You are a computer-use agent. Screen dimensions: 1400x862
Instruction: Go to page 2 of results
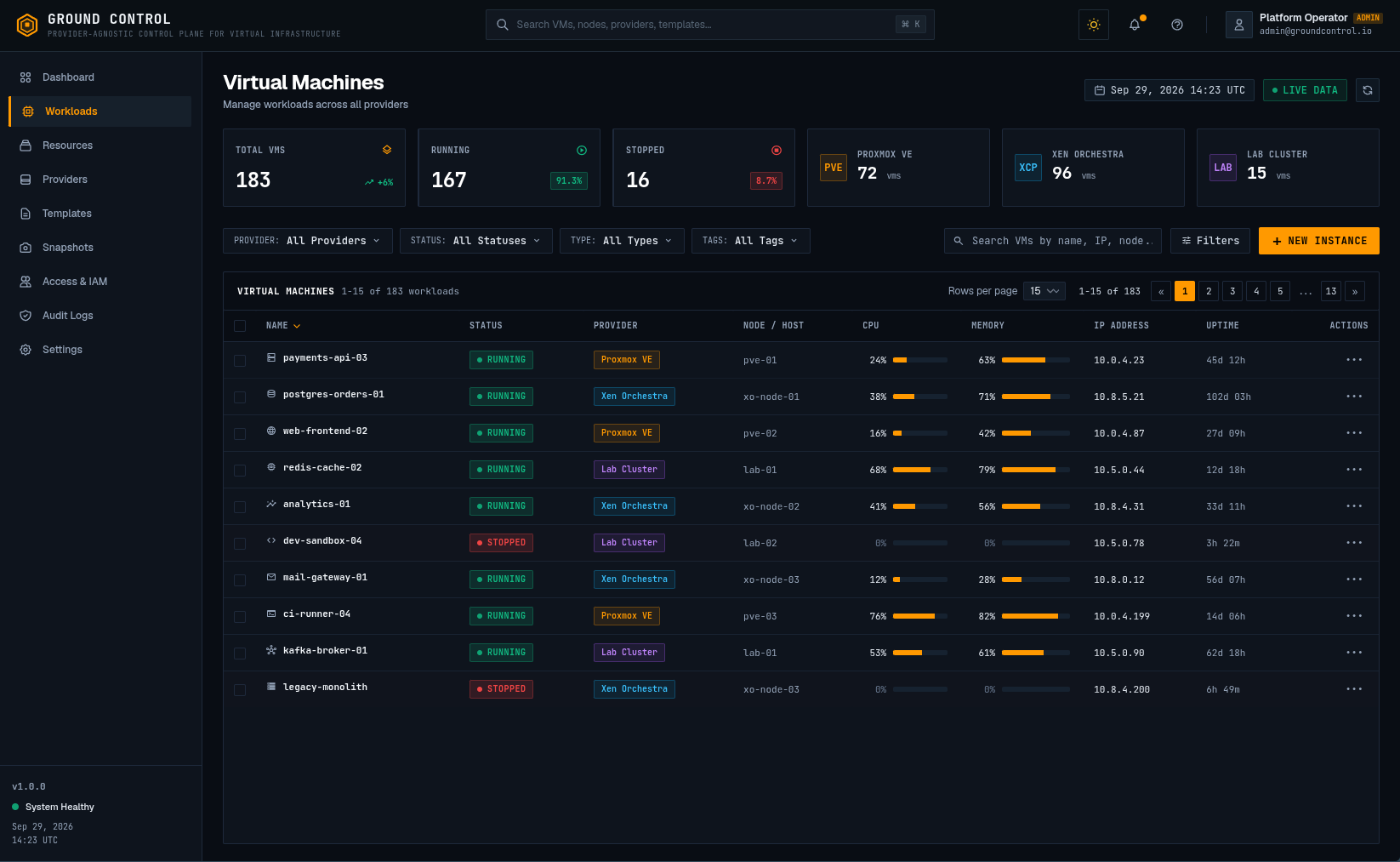click(x=1209, y=291)
